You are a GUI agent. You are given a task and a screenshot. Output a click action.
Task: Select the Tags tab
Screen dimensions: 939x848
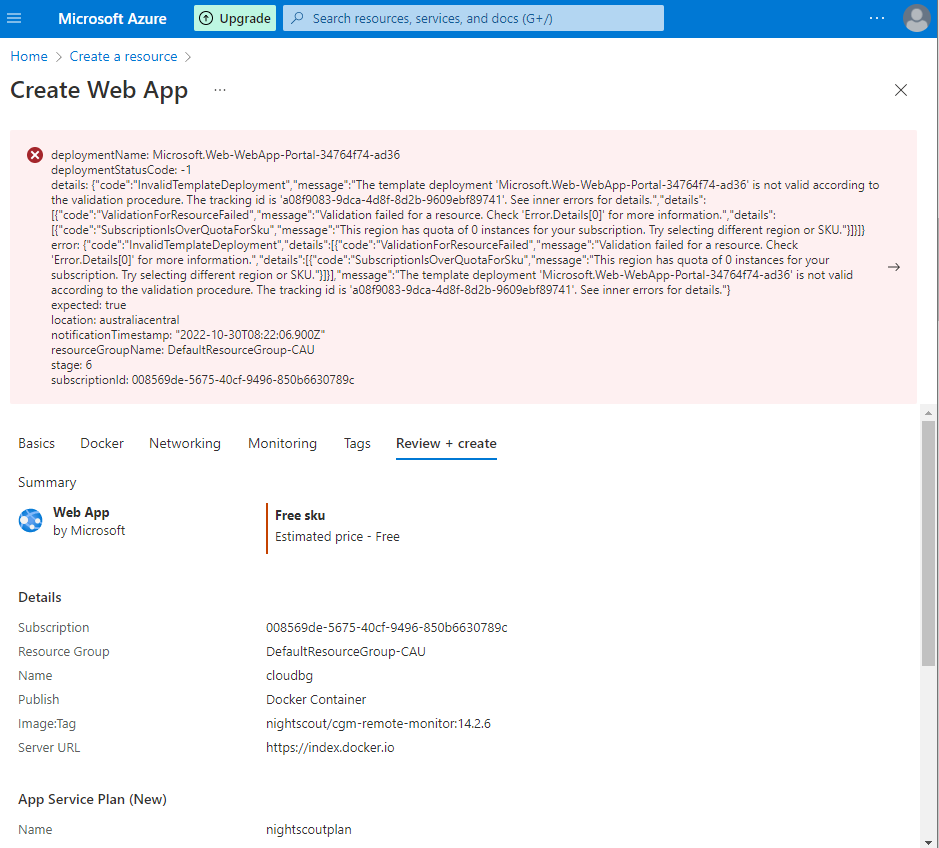click(x=357, y=443)
